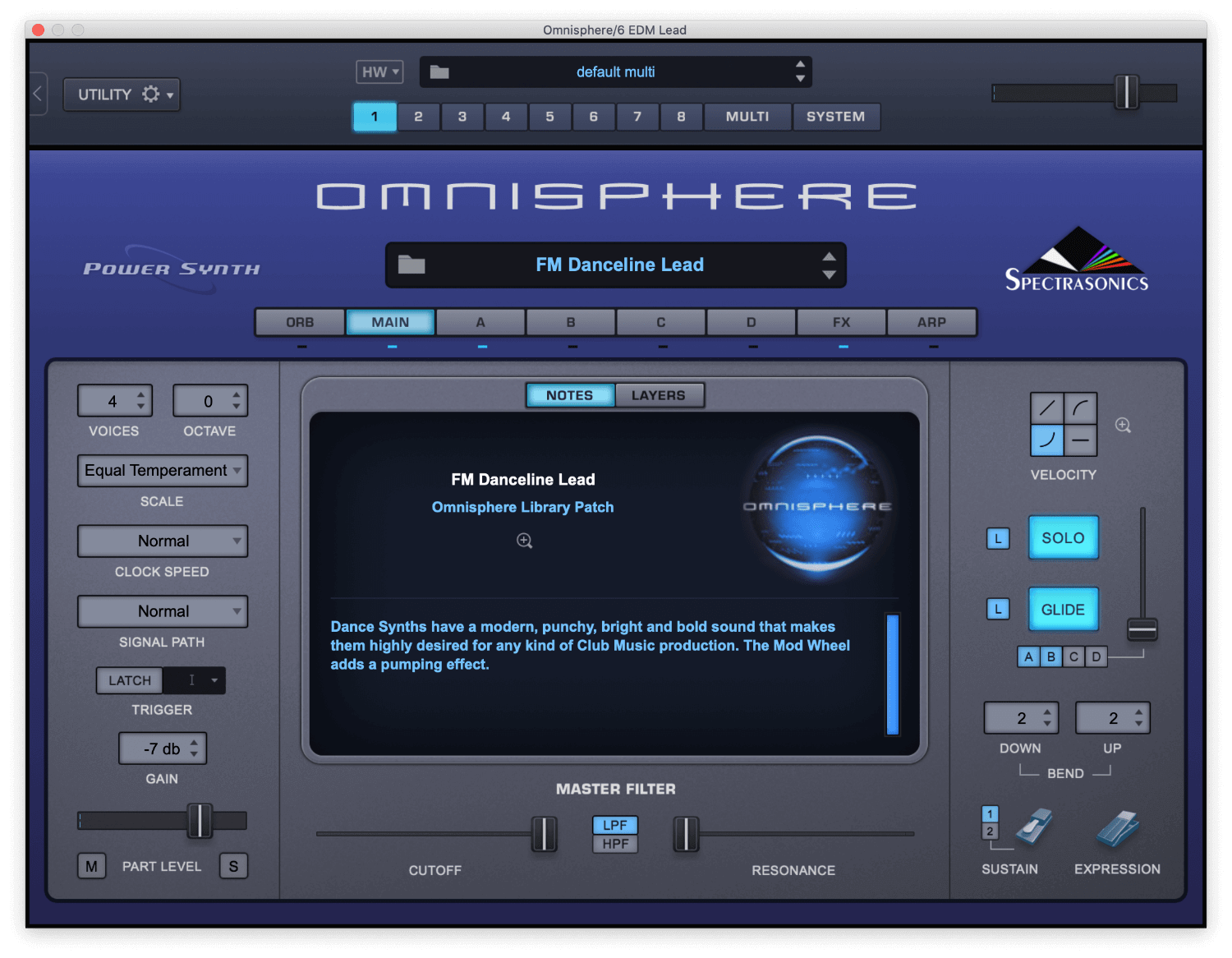The width and height of the screenshot is (1232, 958).
Task: Open the SYSTEM page button
Action: (835, 117)
